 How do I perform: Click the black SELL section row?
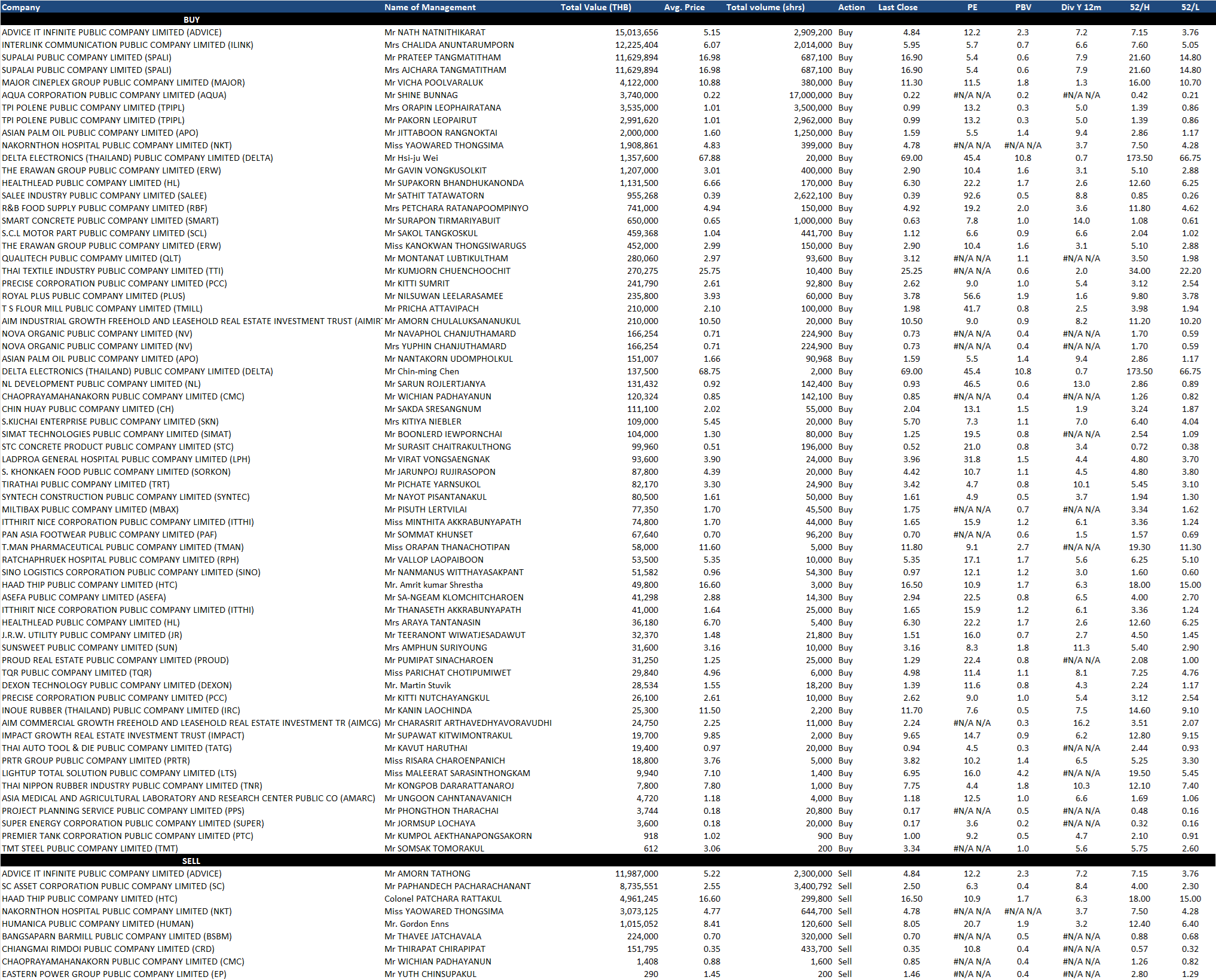191,861
